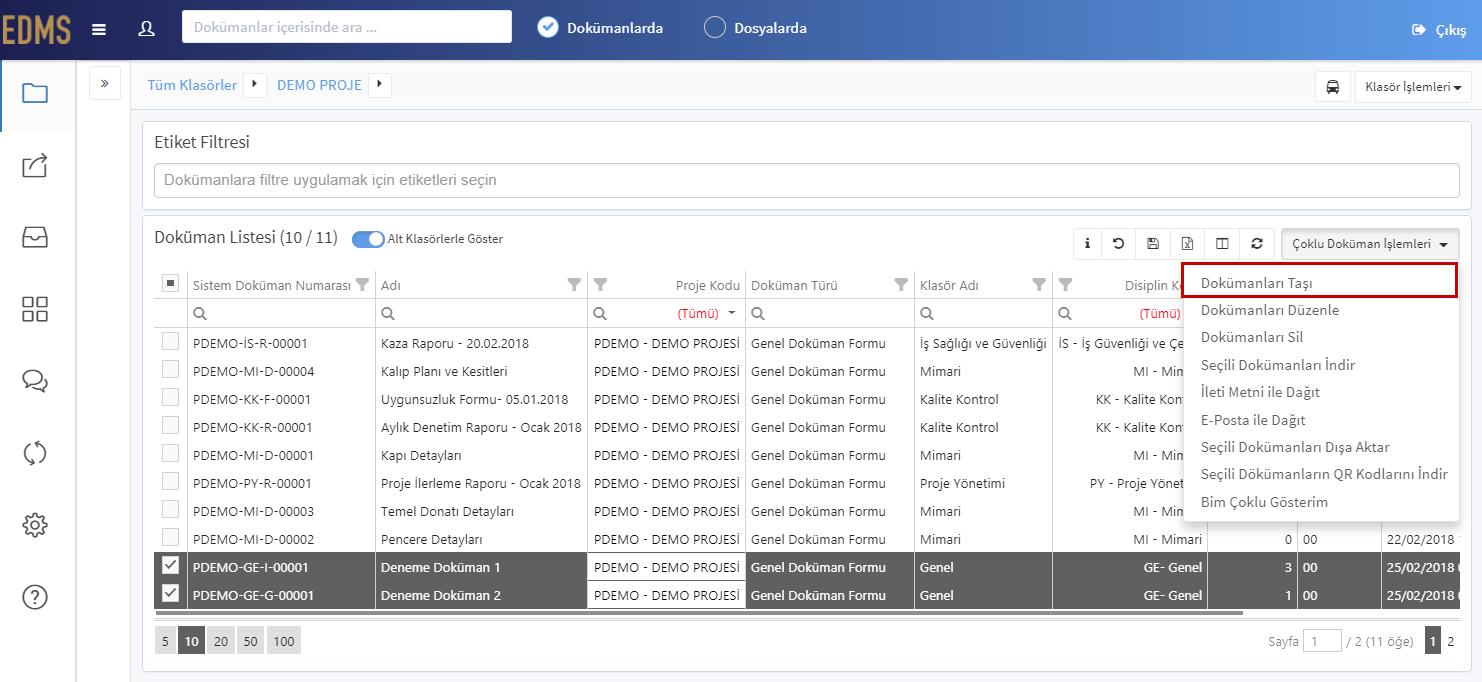Open the settings gear in sidebar

tap(35, 524)
